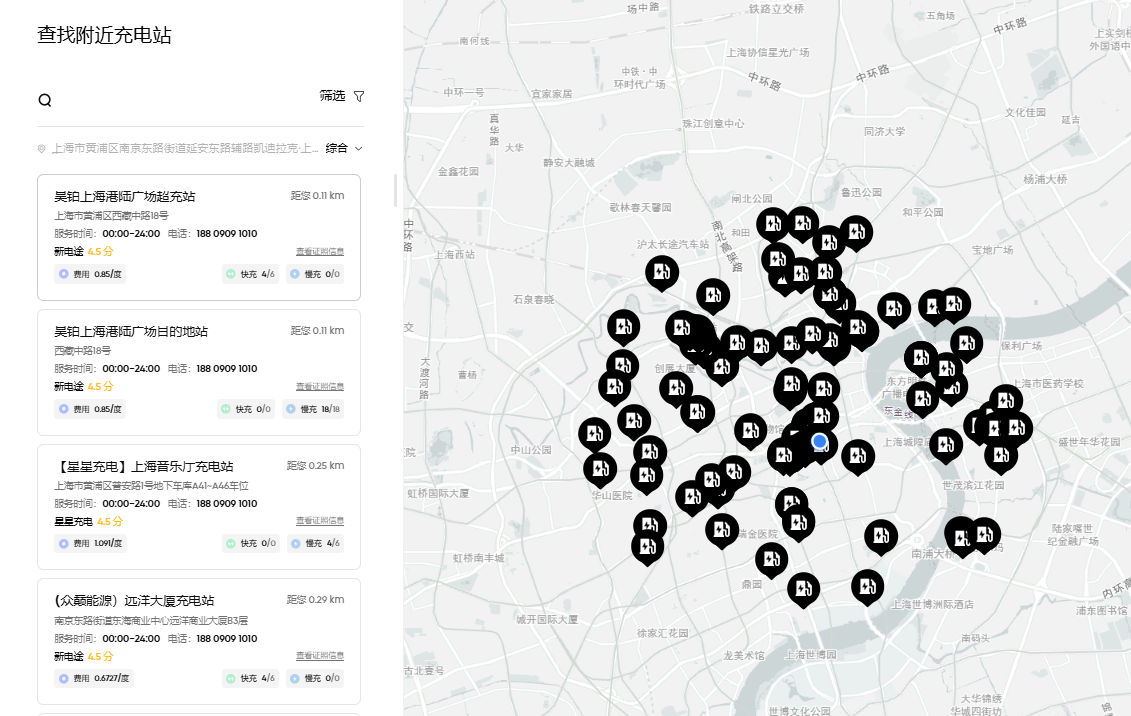Select charging pin below 上海市医药学校 label
Image resolution: width=1131 pixels, height=716 pixels.
[x=1005, y=402]
